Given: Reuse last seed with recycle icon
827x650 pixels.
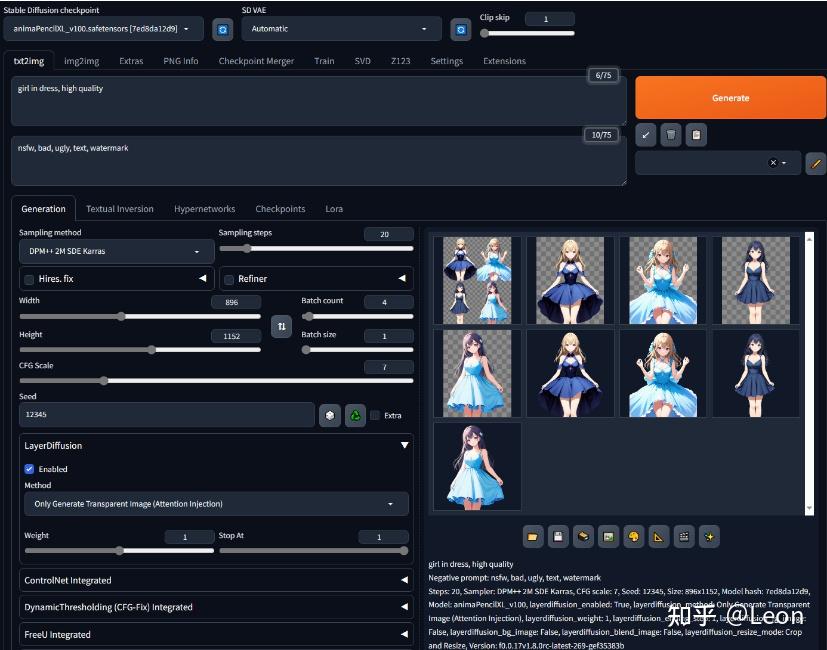Looking at the screenshot, I should [x=355, y=415].
